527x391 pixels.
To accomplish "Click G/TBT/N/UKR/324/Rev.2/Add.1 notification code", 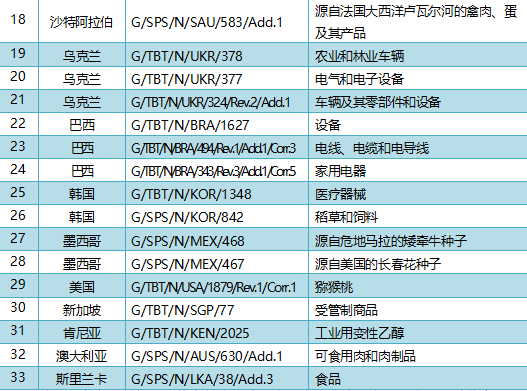I will pyautogui.click(x=217, y=102).
